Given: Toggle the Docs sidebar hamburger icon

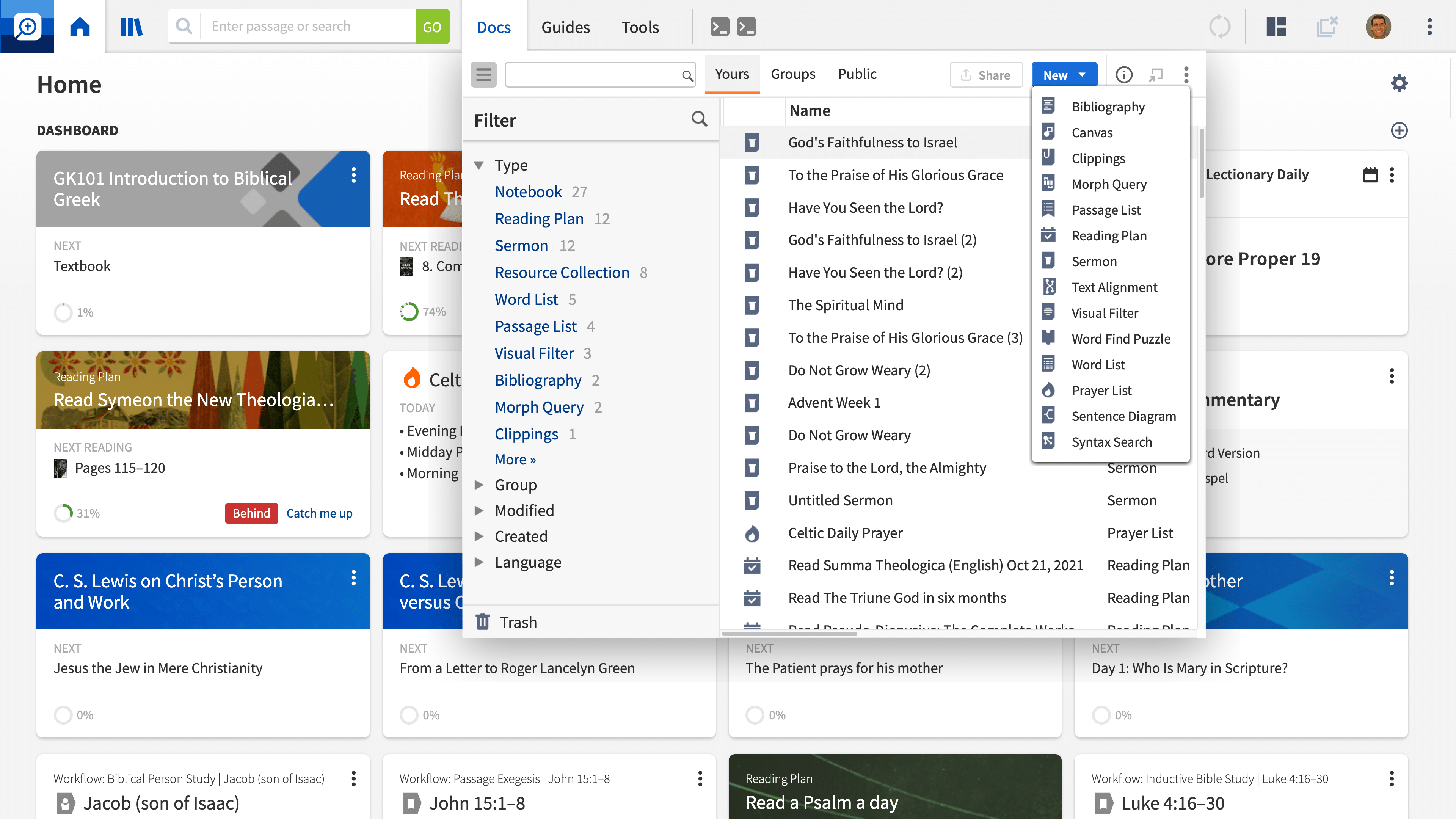Looking at the screenshot, I should (x=484, y=75).
